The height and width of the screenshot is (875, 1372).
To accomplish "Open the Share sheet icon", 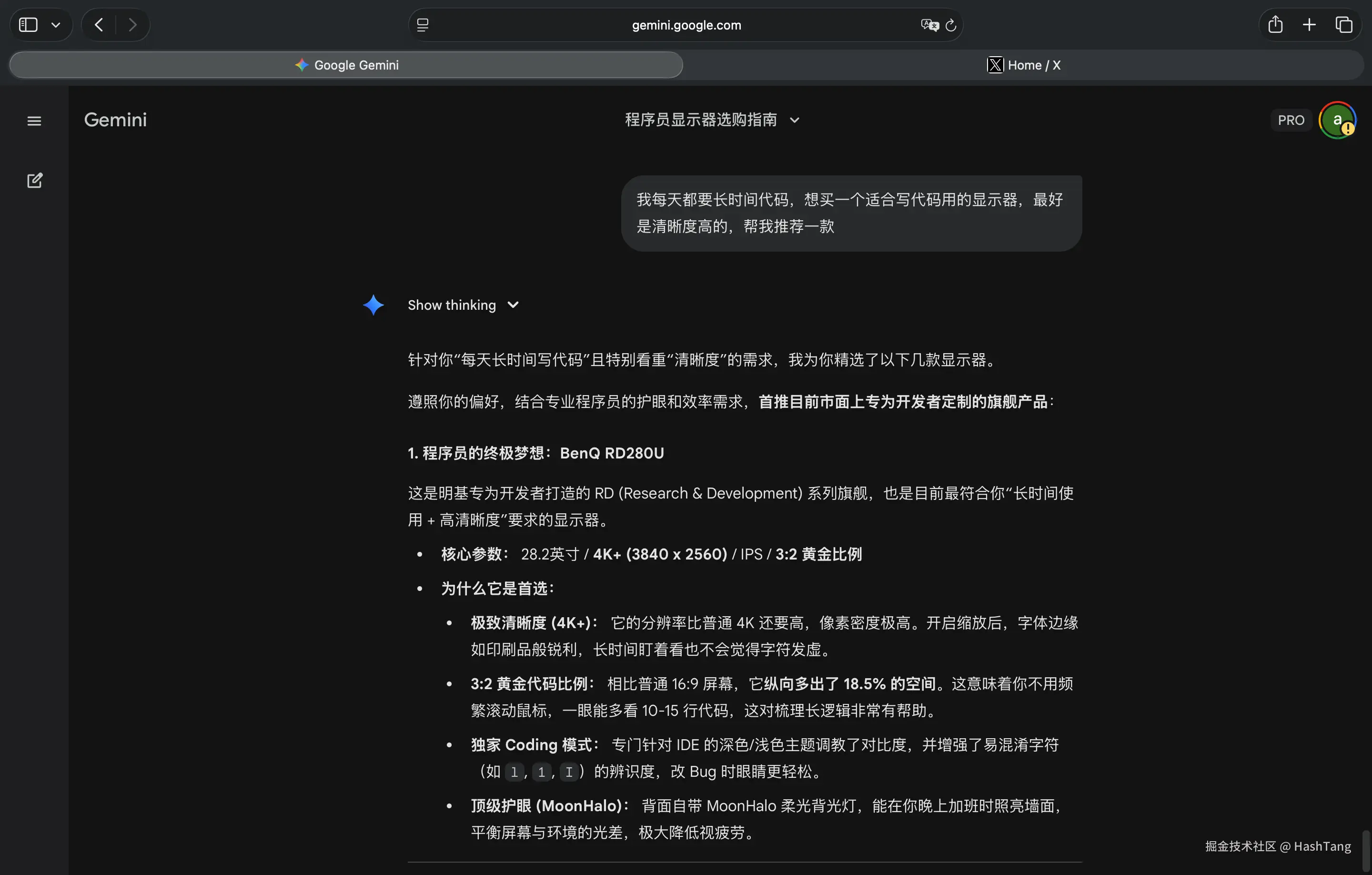I will click(1275, 25).
